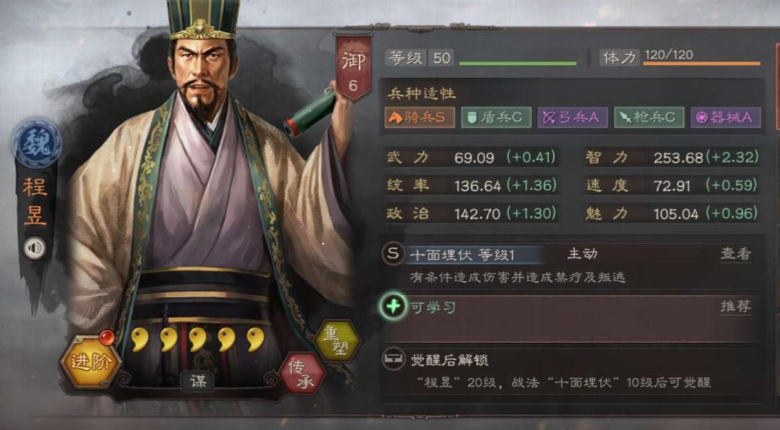Select the S-rank skill badge icon
This screenshot has width=780, height=430.
tap(393, 254)
